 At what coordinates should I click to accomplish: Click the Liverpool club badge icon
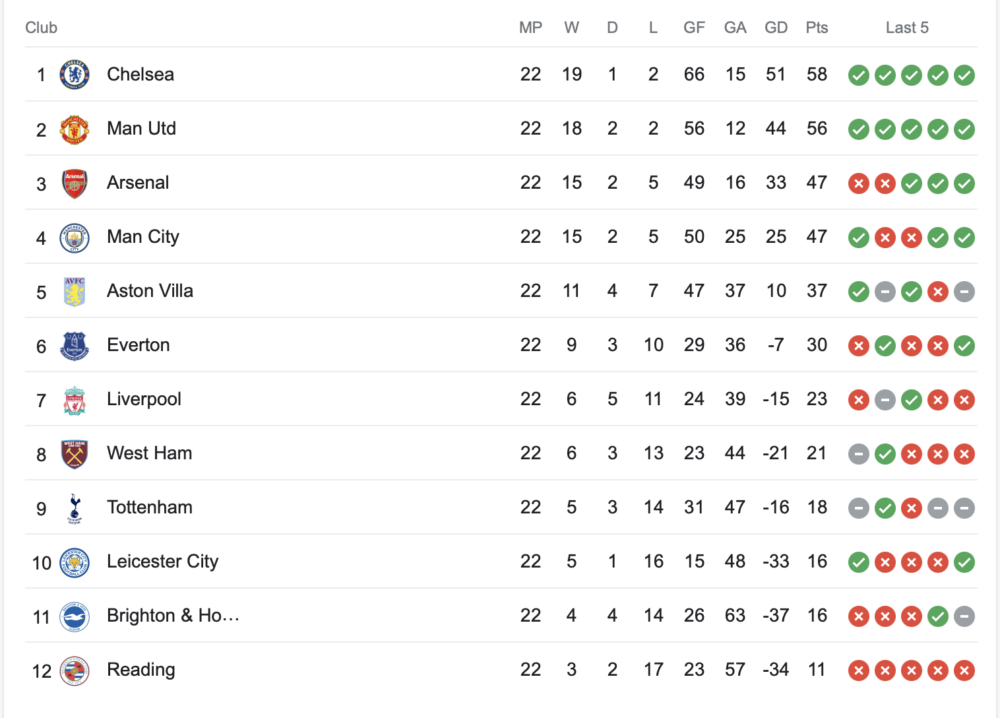(74, 399)
